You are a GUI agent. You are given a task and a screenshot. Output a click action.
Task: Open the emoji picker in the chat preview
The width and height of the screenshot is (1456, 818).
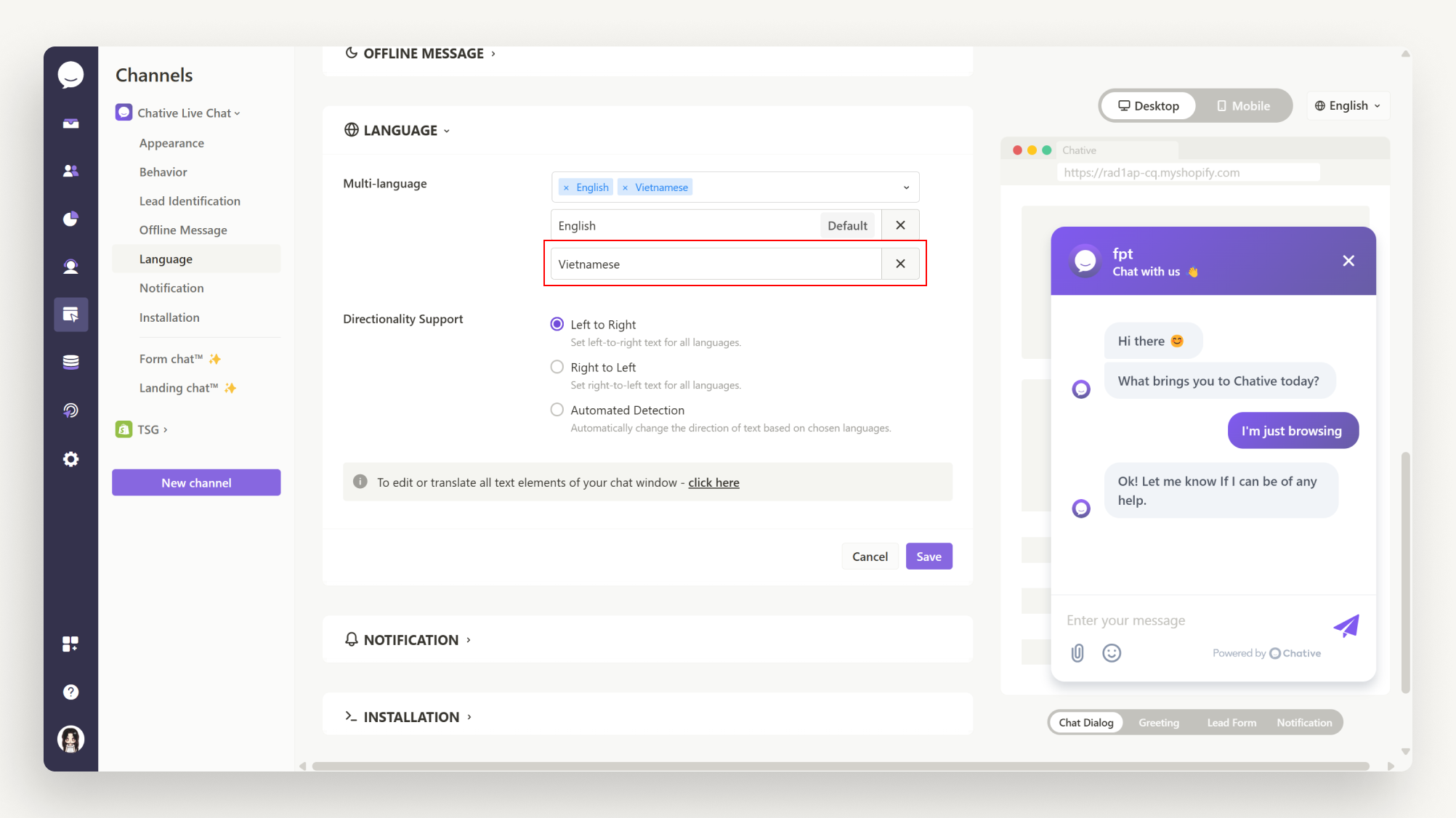click(1111, 652)
